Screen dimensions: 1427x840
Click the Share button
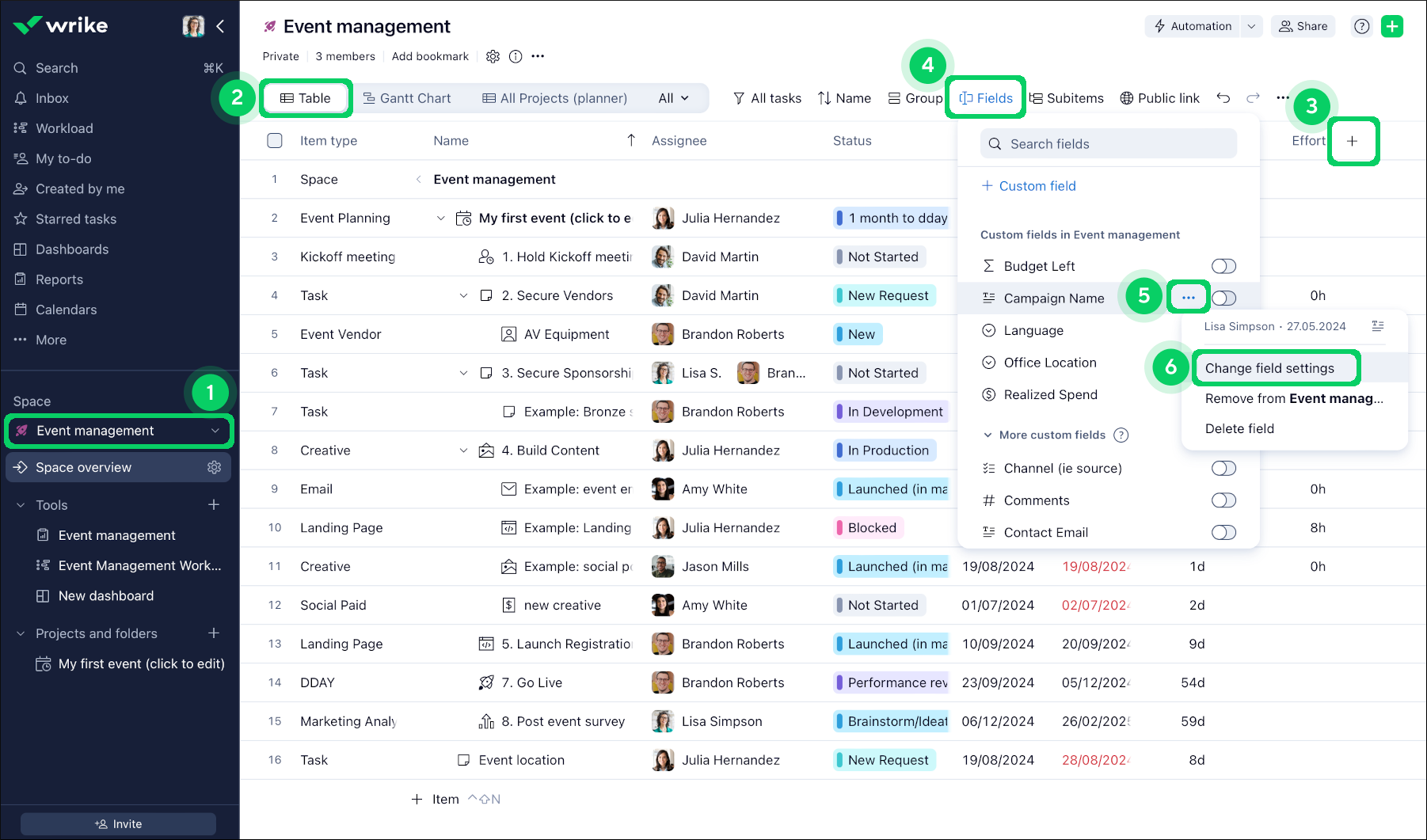tap(1303, 26)
